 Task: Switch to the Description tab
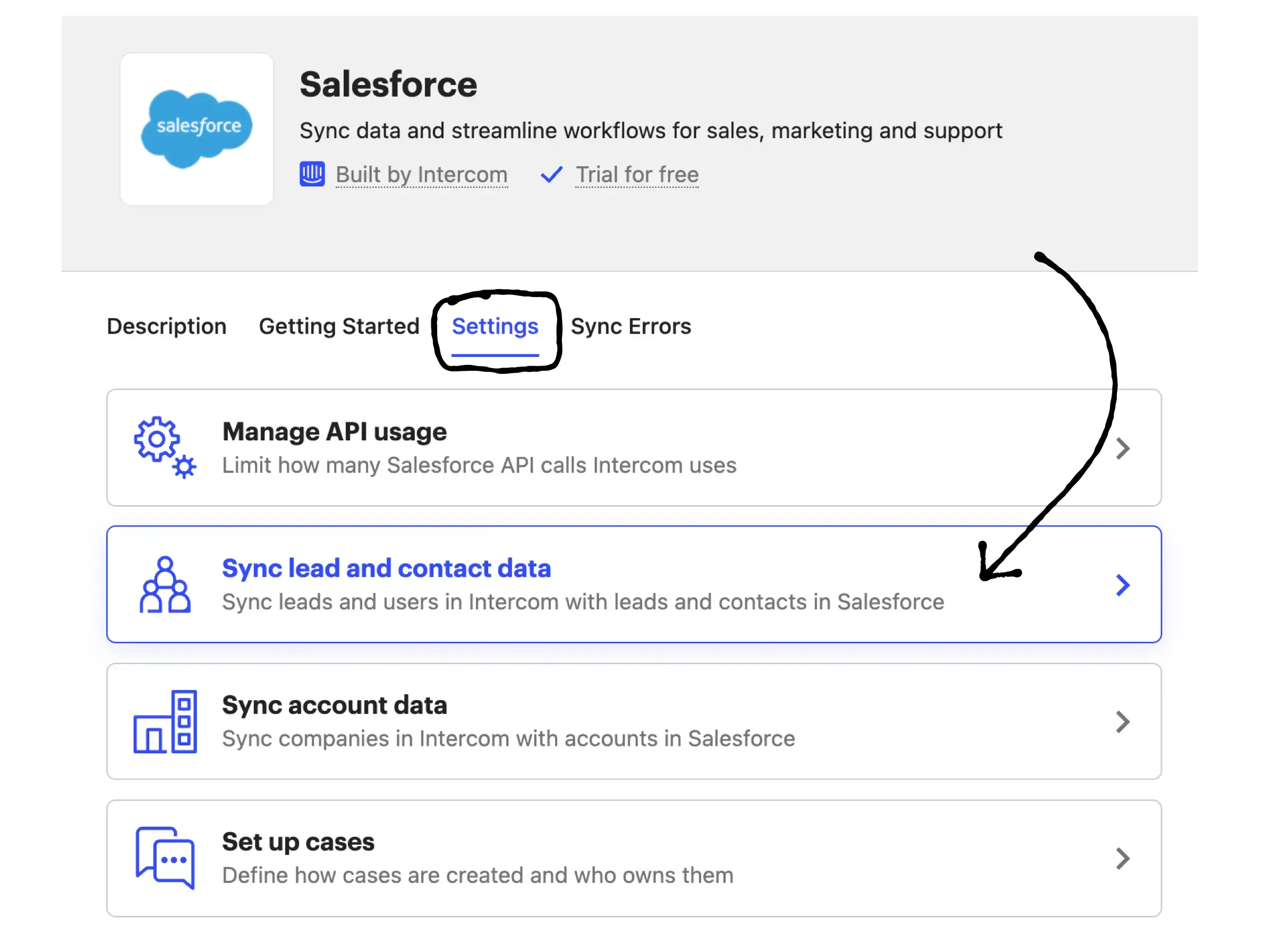pos(166,326)
